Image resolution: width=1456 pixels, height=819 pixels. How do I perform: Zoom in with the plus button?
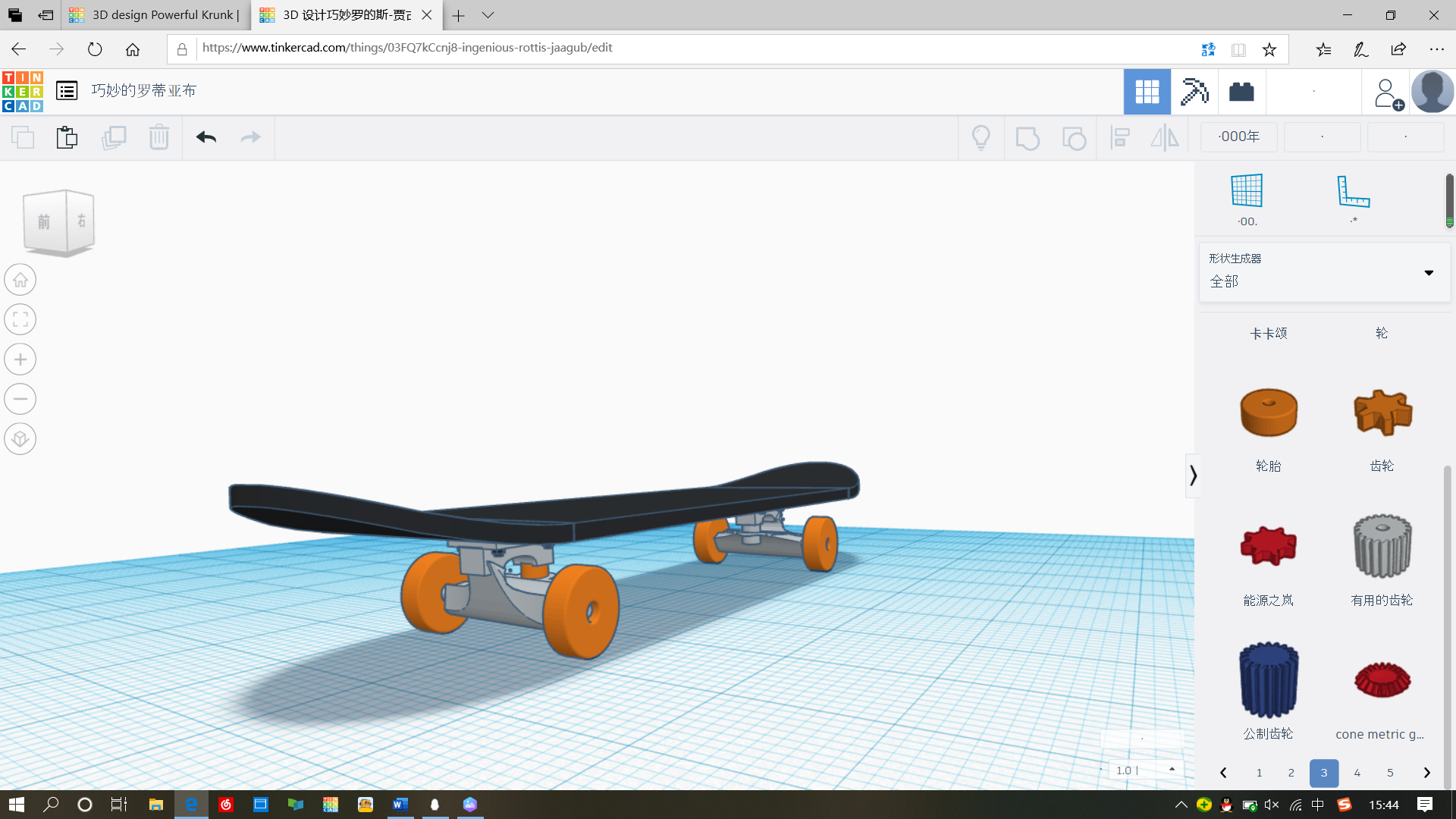pyautogui.click(x=20, y=359)
